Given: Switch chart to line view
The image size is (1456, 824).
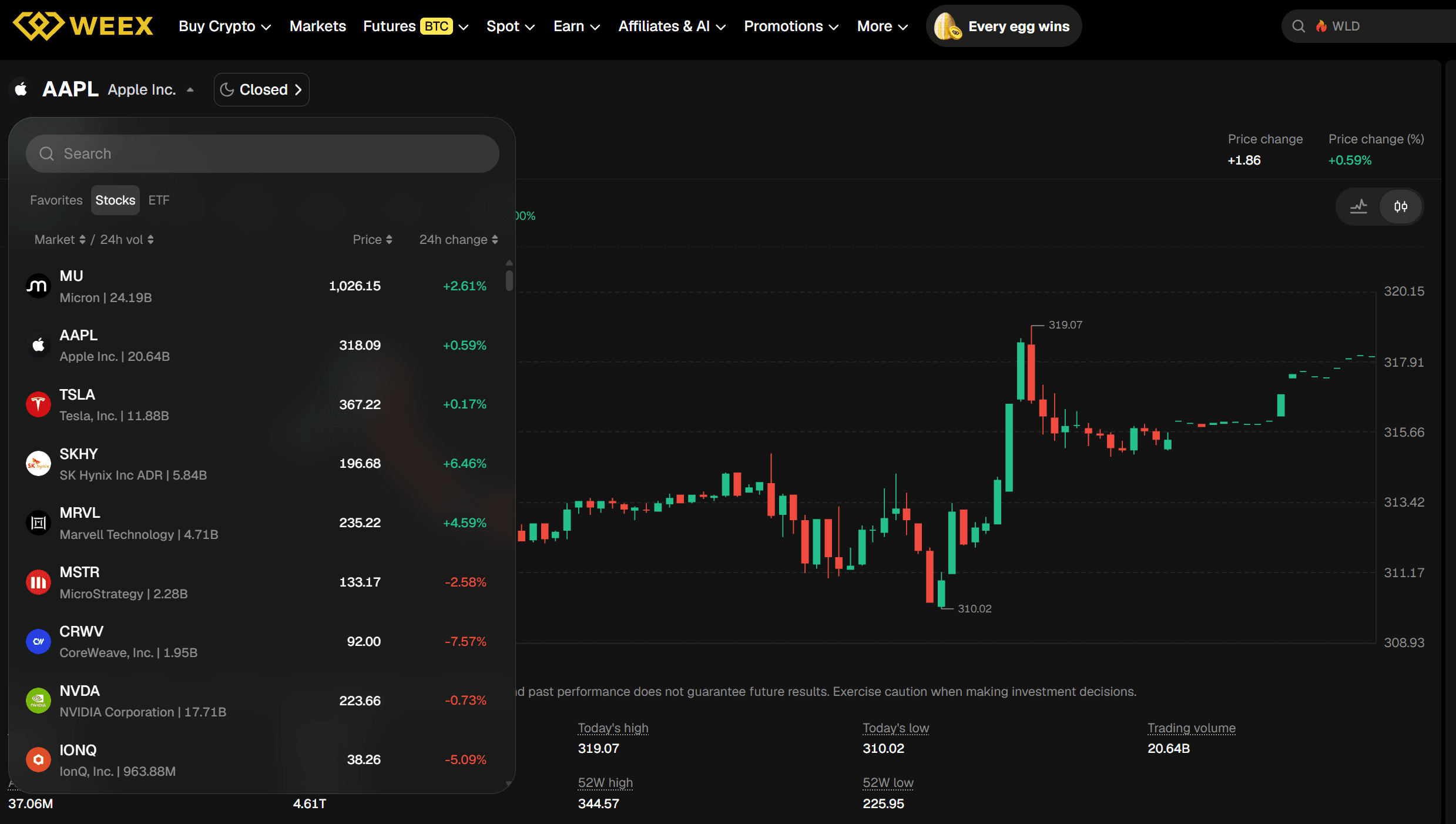Looking at the screenshot, I should (x=1358, y=206).
